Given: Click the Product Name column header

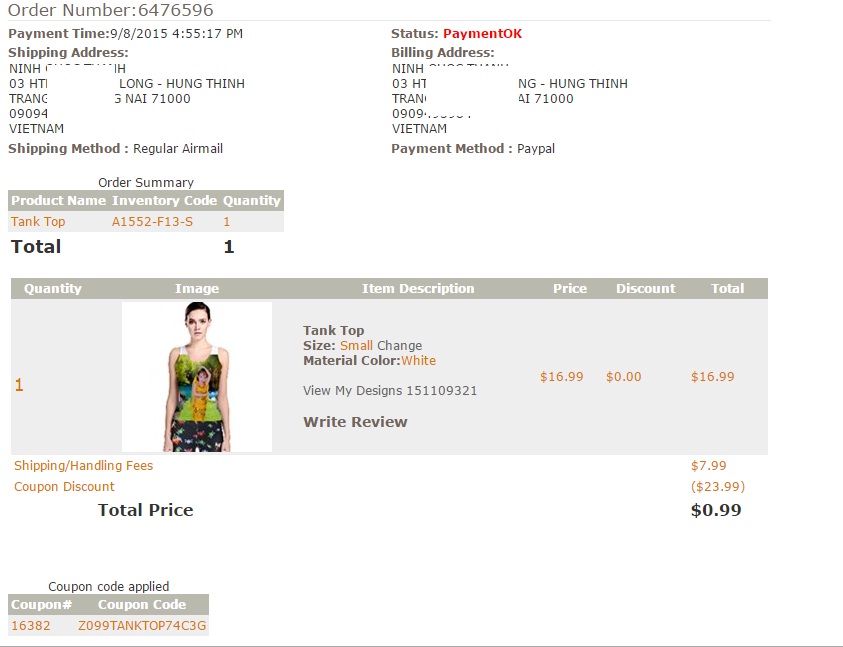Looking at the screenshot, I should tap(58, 201).
